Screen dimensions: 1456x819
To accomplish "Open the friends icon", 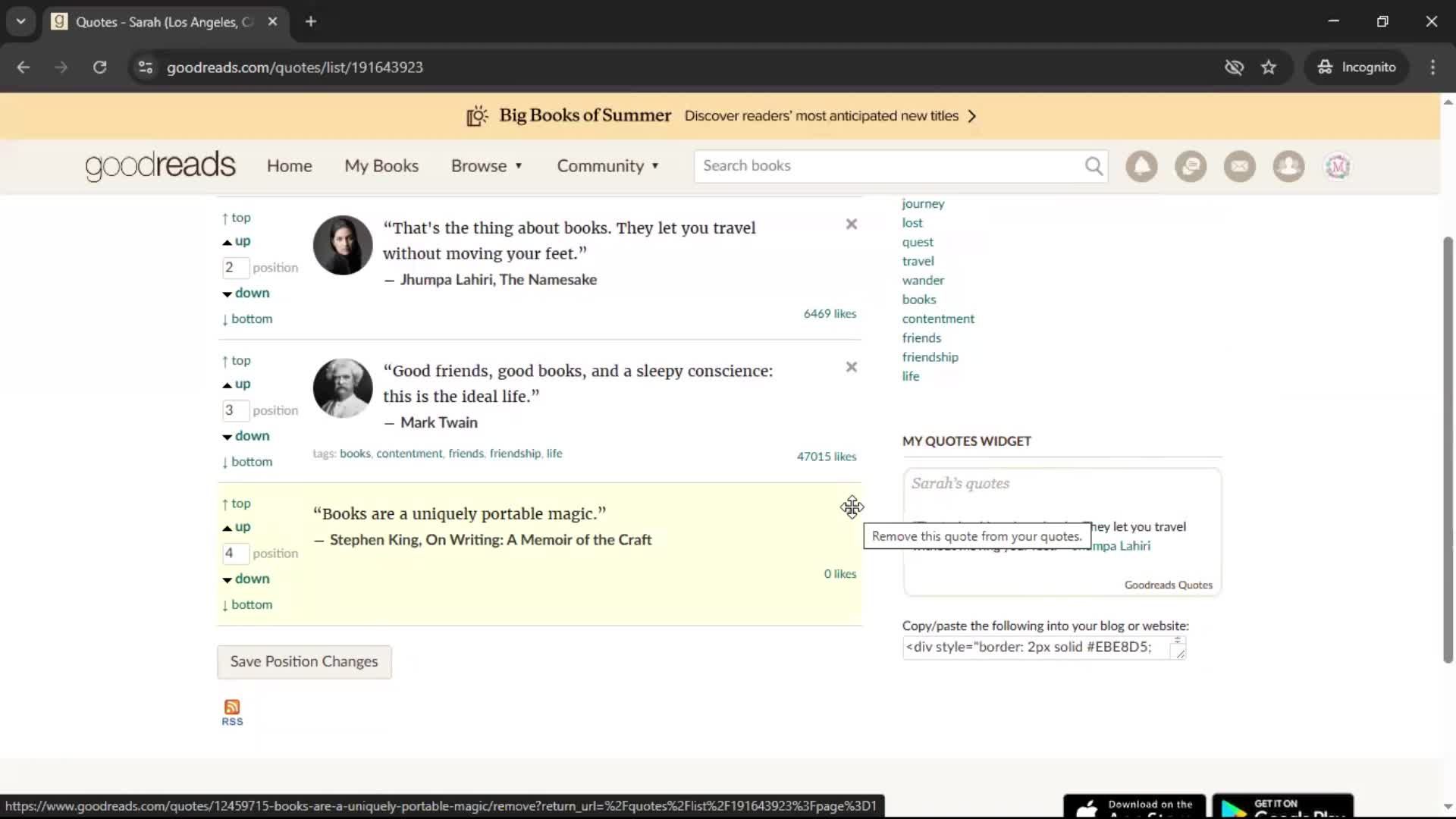I will (1288, 166).
